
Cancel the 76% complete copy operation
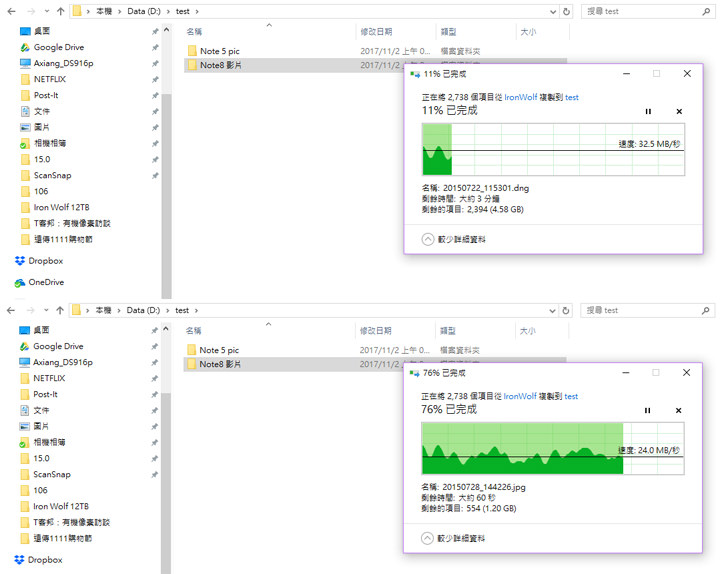pyautogui.click(x=679, y=410)
